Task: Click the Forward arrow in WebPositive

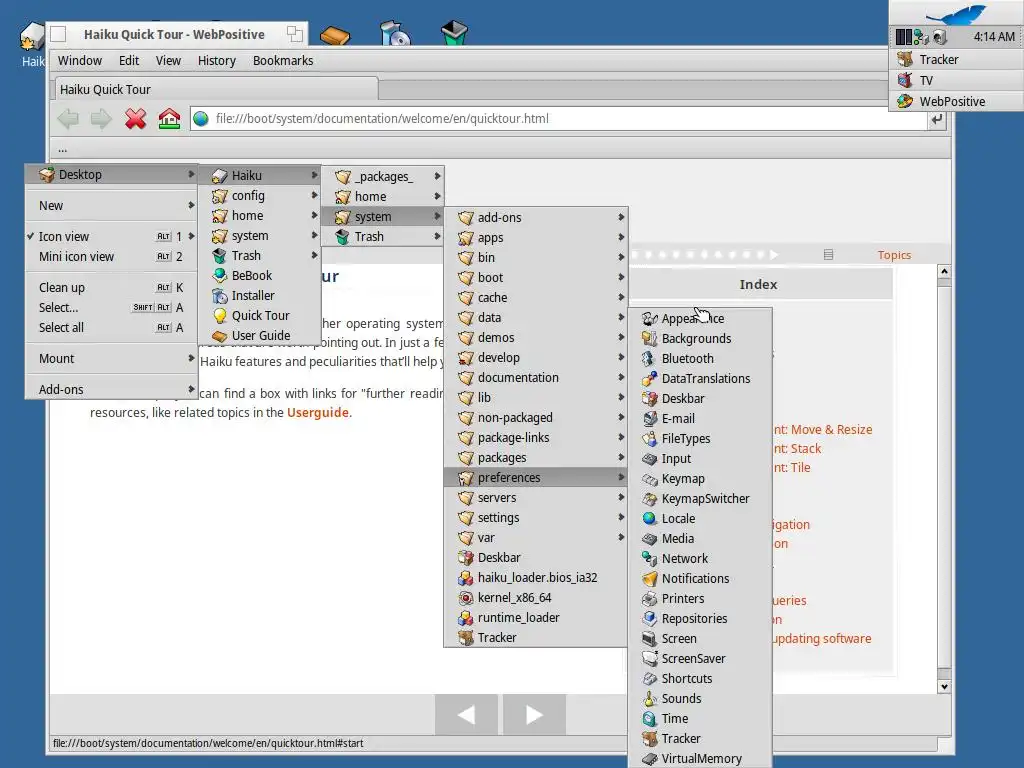Action: click(x=101, y=119)
